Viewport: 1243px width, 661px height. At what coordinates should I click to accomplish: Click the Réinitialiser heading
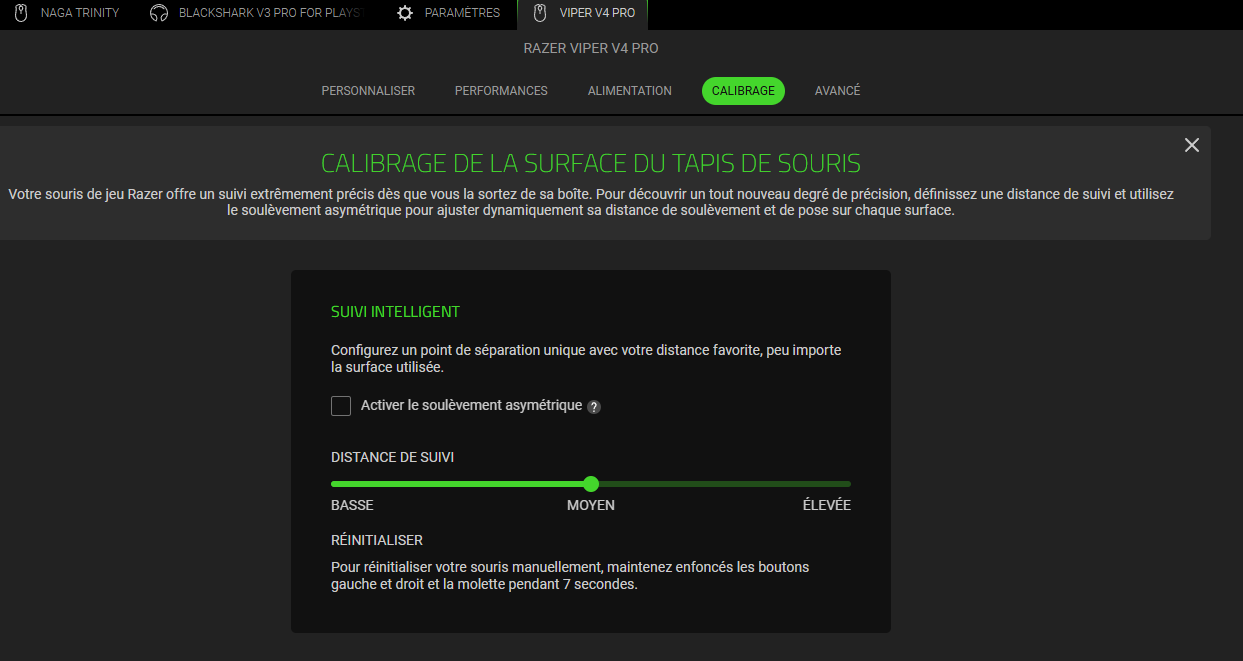(377, 540)
